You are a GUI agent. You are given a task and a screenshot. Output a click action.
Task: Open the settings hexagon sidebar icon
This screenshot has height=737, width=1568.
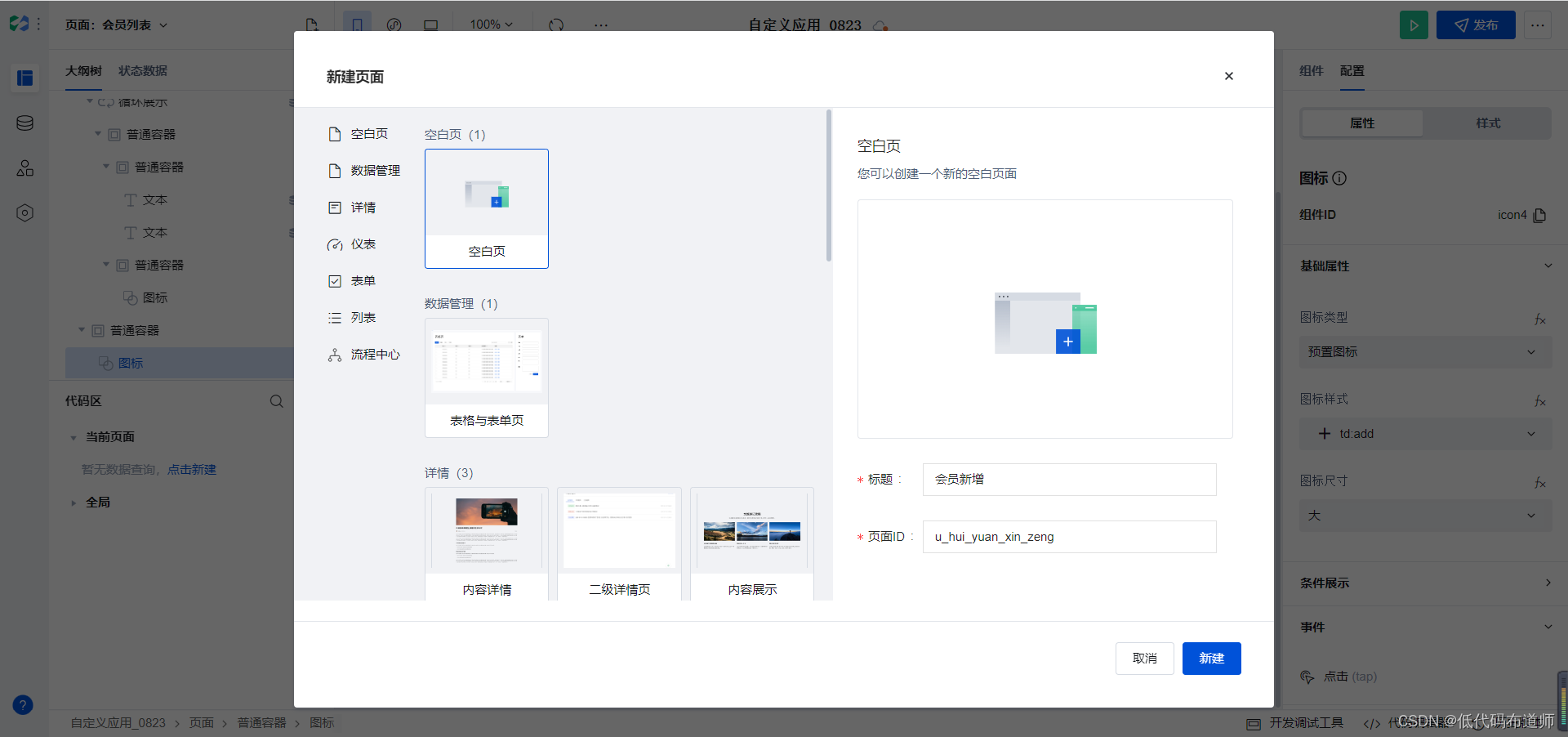(25, 212)
